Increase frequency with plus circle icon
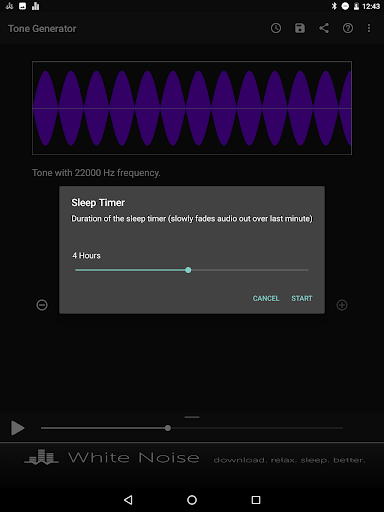This screenshot has height=512, width=384. click(342, 305)
